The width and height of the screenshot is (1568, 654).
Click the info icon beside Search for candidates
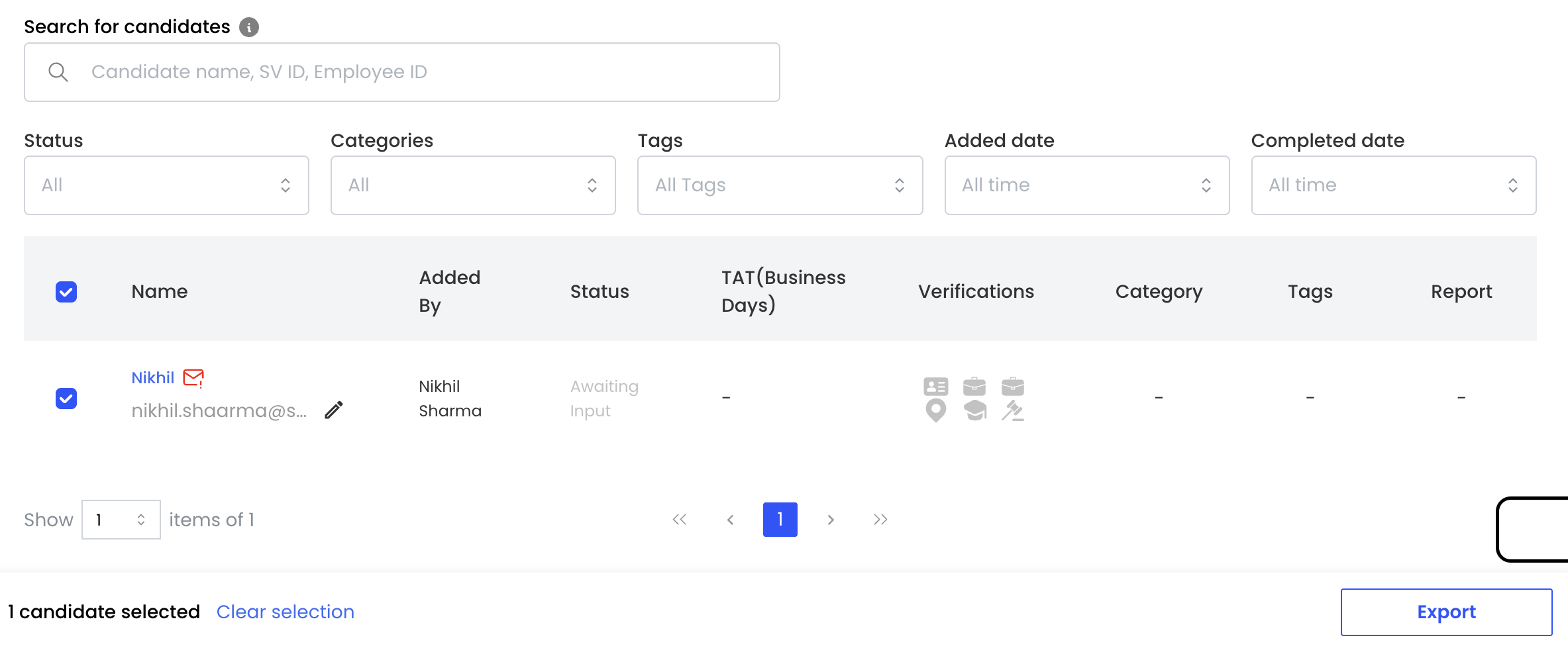pos(249,27)
